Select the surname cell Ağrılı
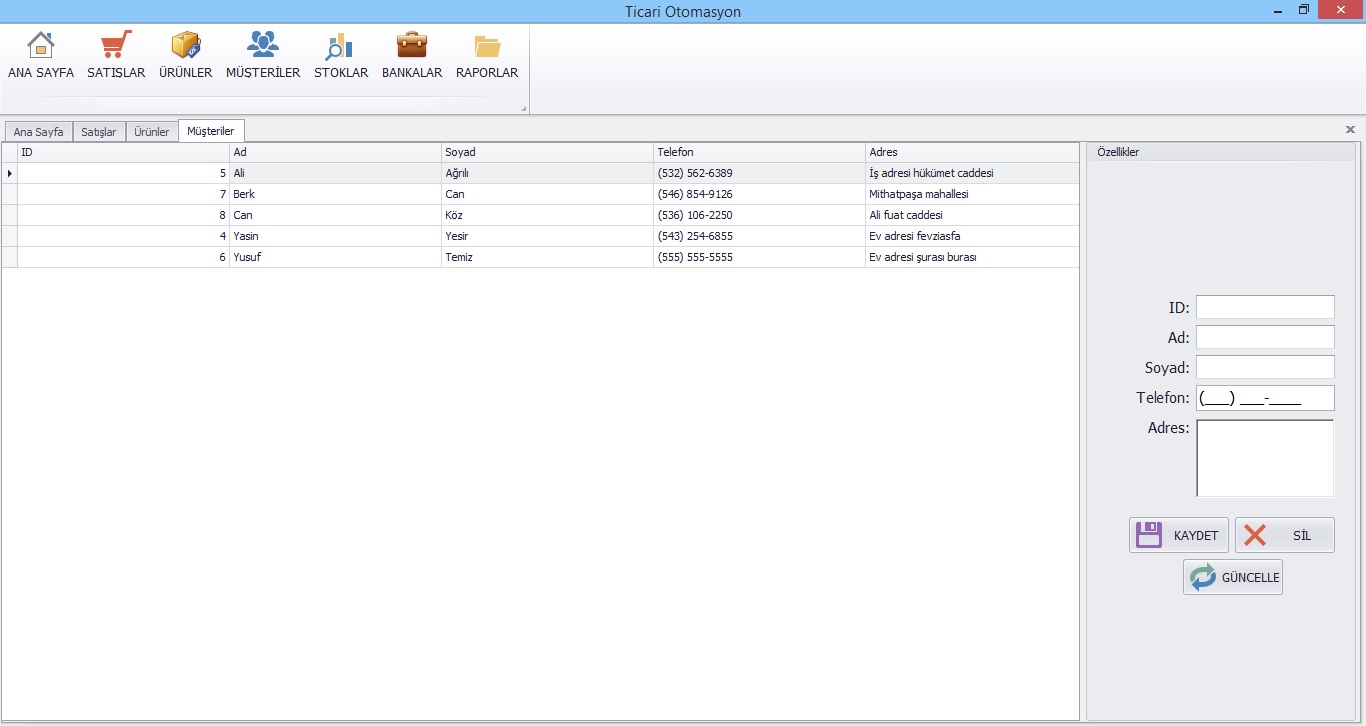This screenshot has height=726, width=1366. (x=548, y=173)
